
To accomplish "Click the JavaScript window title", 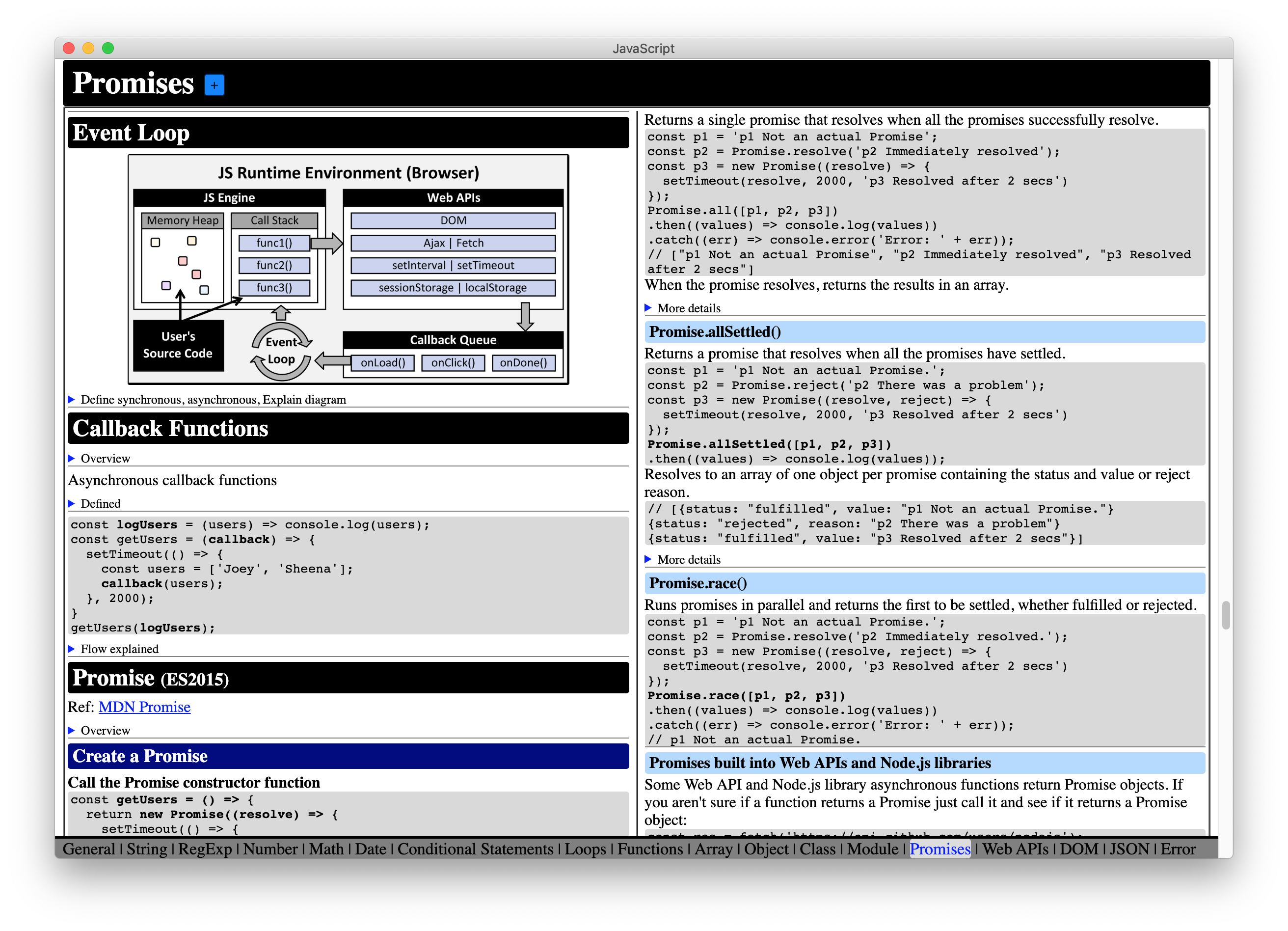I will pos(644,48).
